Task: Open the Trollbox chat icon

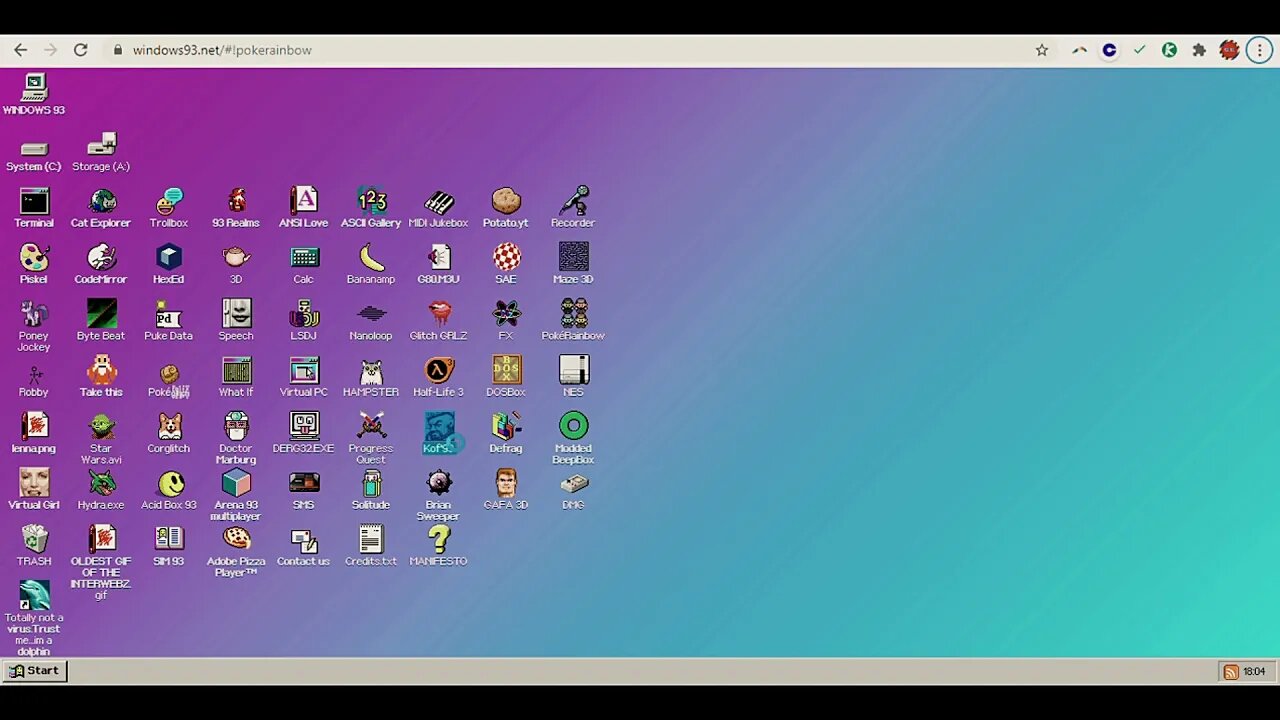Action: click(169, 208)
